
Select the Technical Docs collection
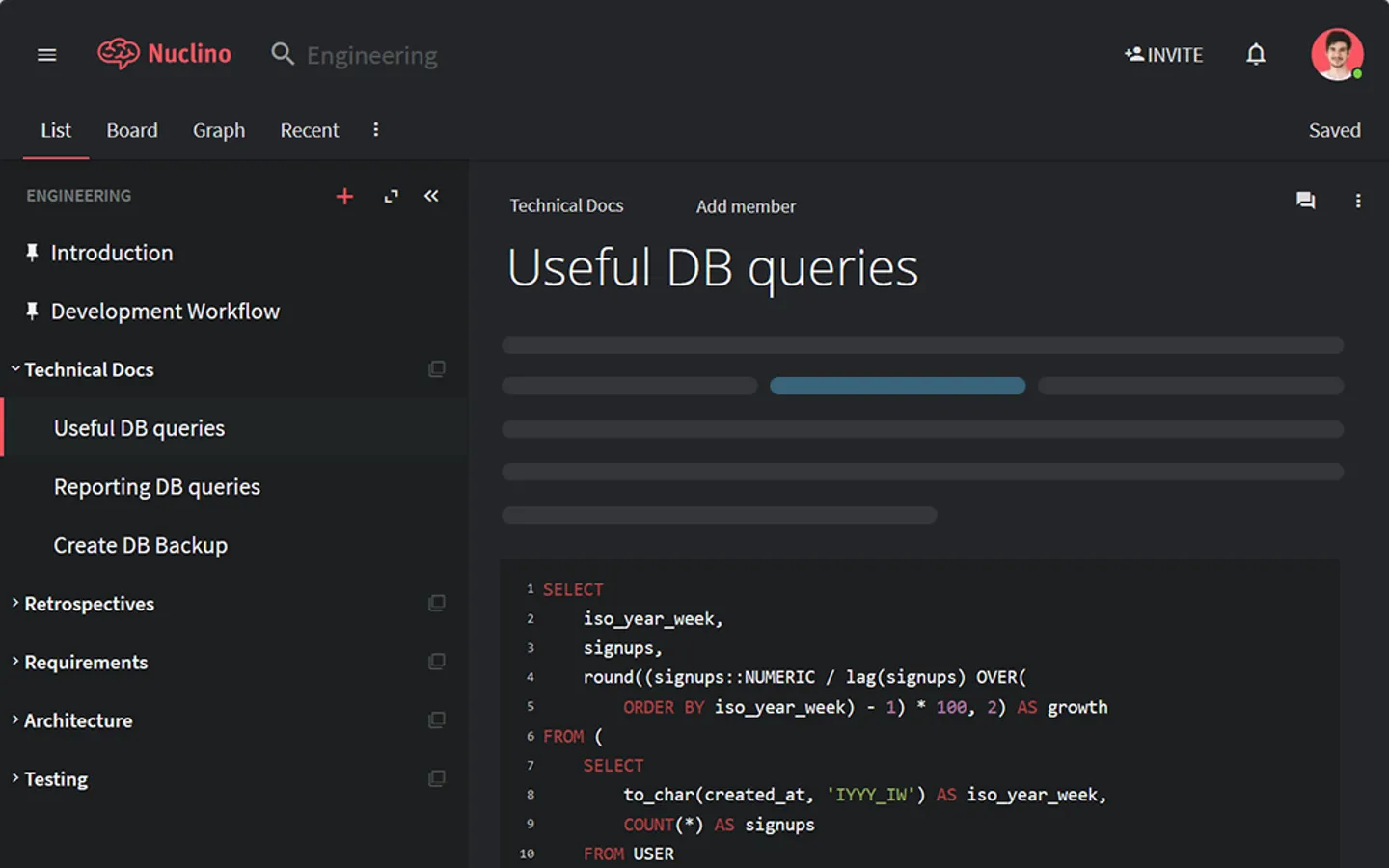89,369
